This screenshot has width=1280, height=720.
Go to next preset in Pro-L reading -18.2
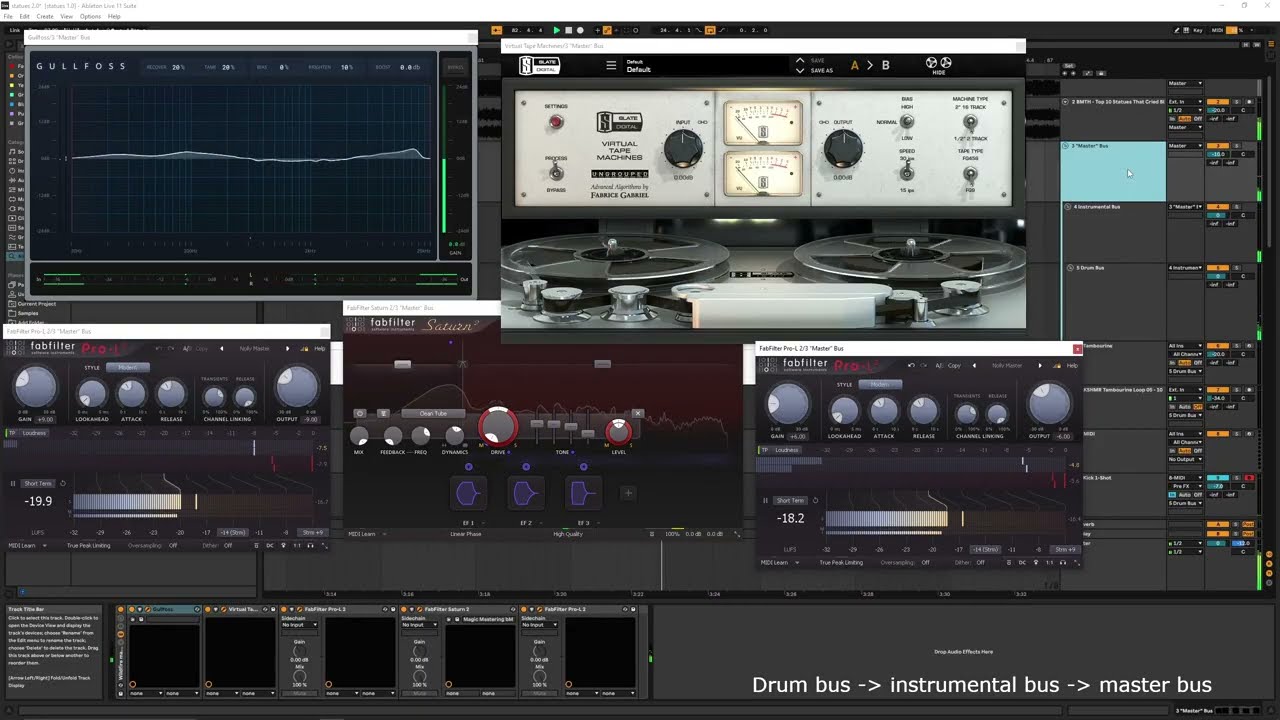point(1040,365)
